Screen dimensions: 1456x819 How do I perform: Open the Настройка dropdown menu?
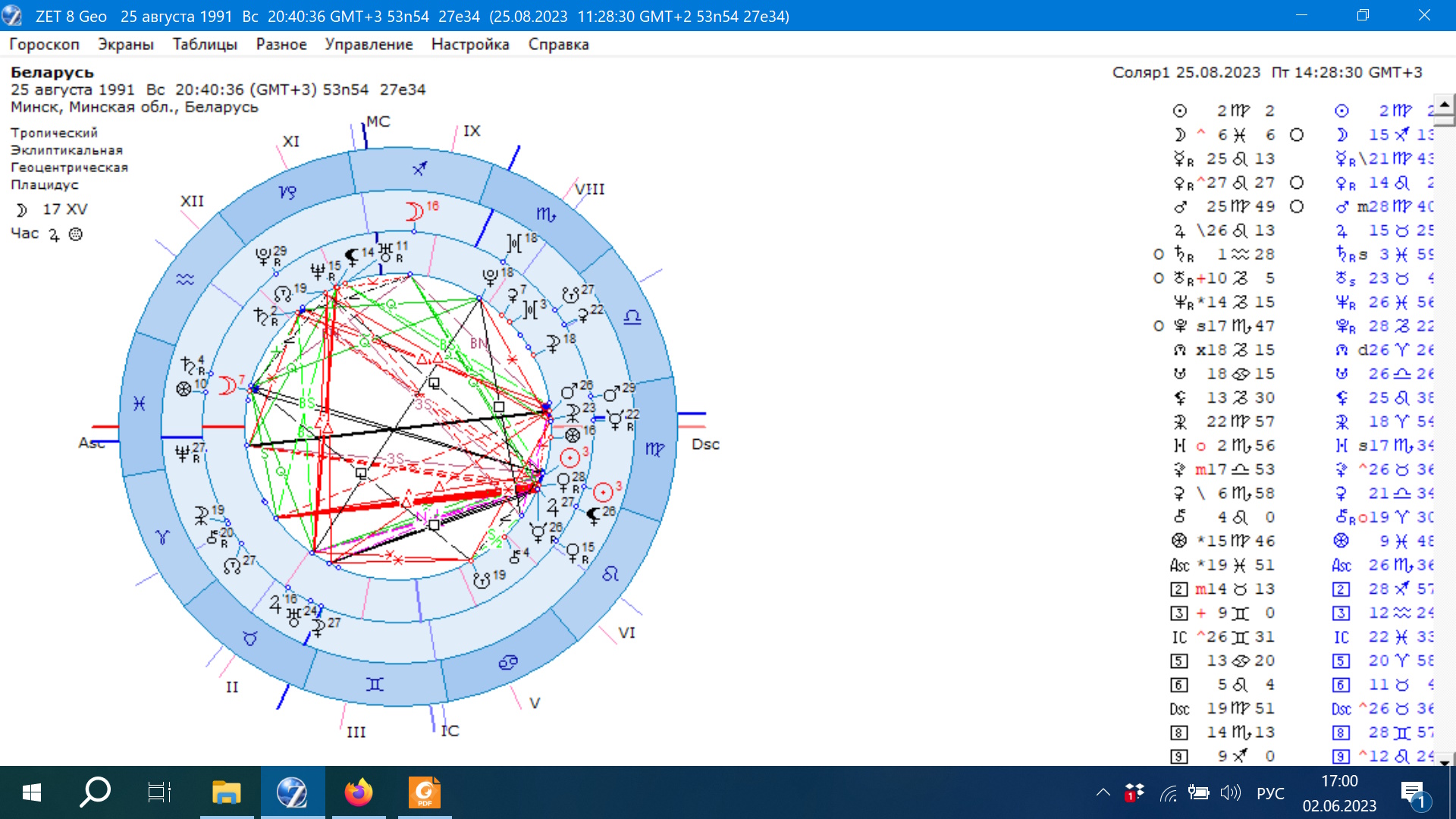[x=470, y=44]
